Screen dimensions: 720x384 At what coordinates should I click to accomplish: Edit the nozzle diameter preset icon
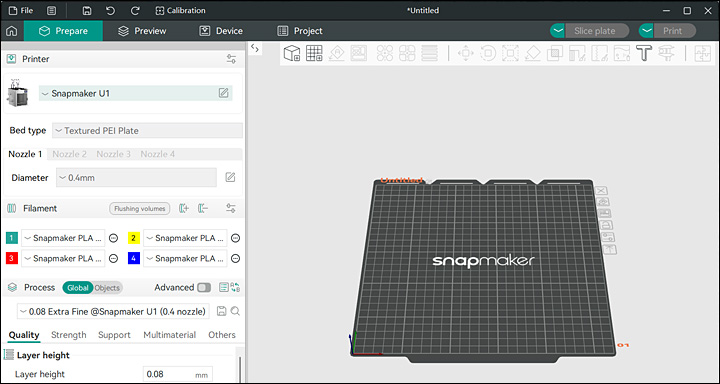pyautogui.click(x=231, y=177)
